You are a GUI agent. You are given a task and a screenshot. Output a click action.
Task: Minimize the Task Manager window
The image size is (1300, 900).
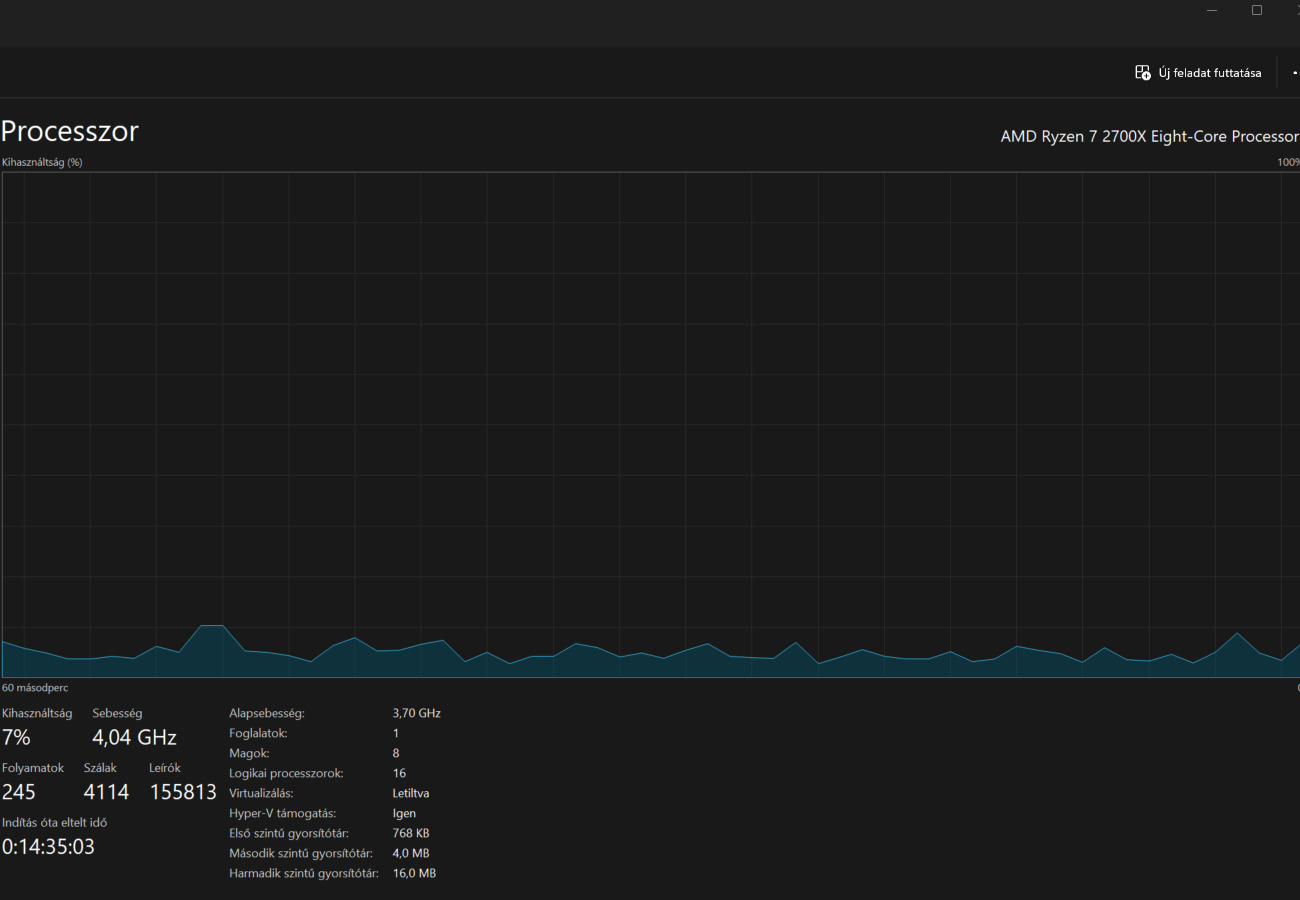pyautogui.click(x=1212, y=10)
